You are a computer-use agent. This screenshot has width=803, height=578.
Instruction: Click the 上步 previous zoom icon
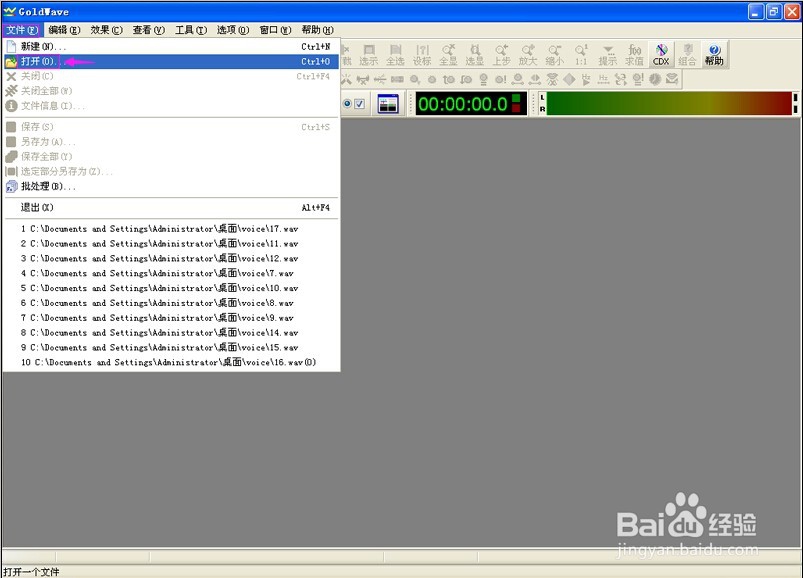pyautogui.click(x=501, y=55)
